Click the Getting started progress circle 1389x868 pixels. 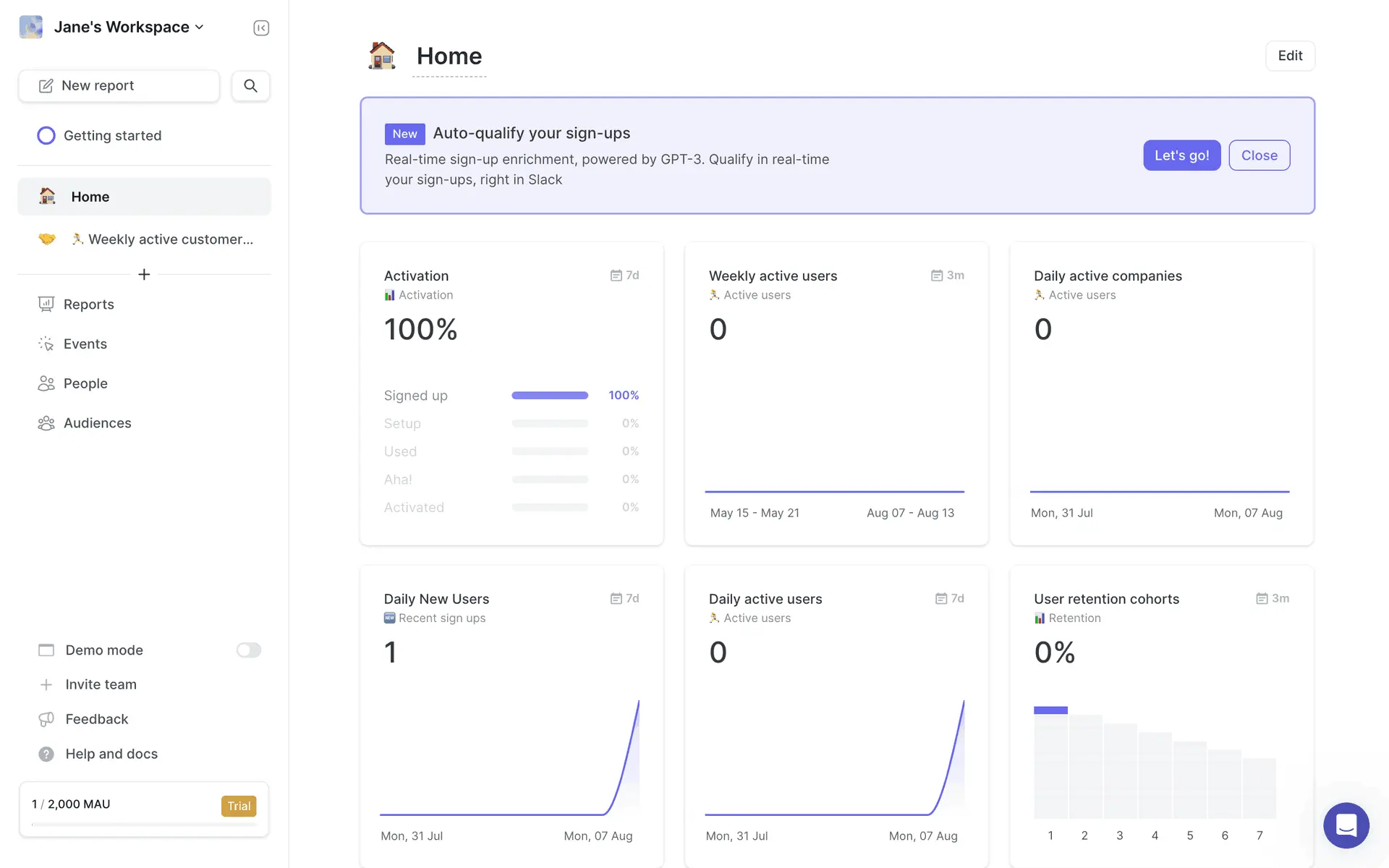coord(46,136)
